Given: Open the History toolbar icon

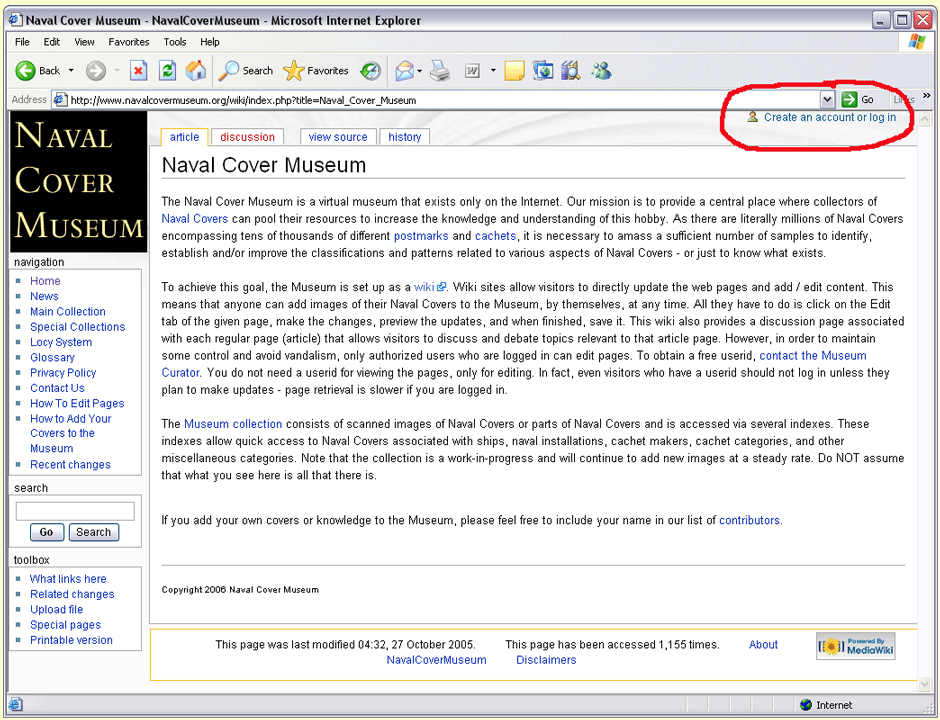Looking at the screenshot, I should click(370, 70).
